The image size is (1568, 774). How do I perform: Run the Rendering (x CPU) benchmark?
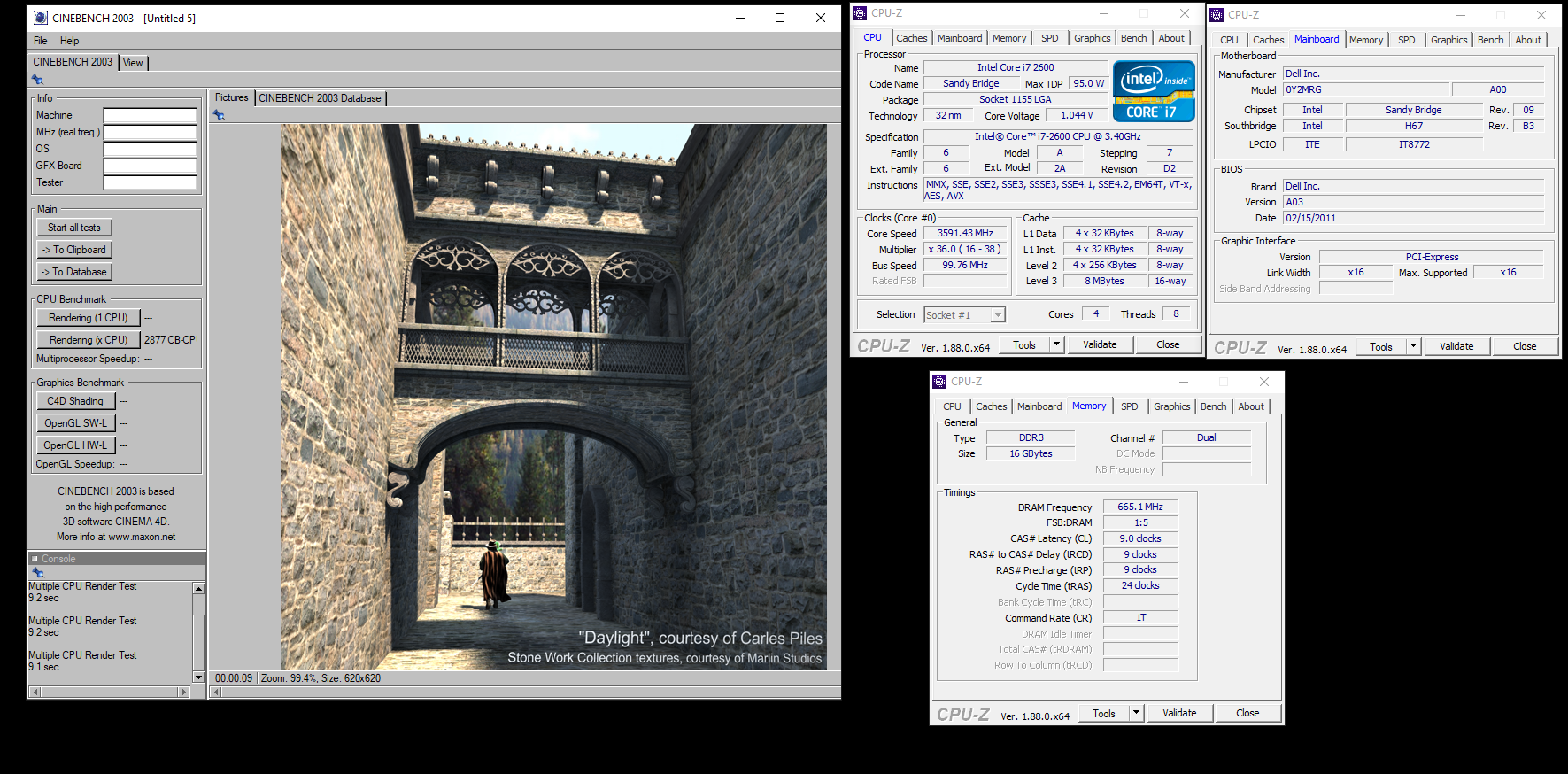point(88,340)
